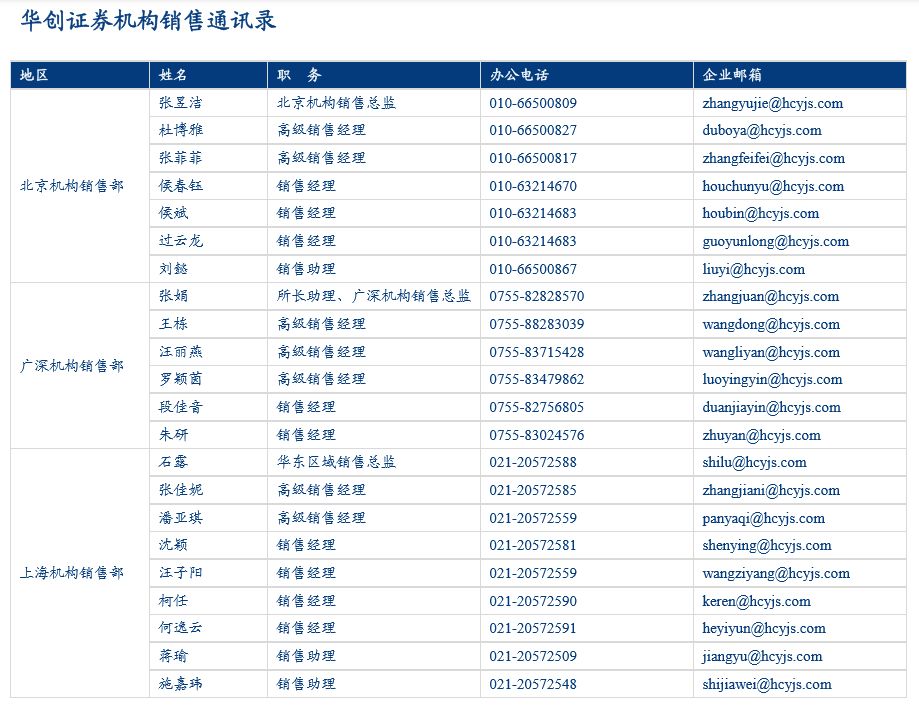The height and width of the screenshot is (709, 919).
Task: Open email liuyi@hcyjs.com
Action: point(753,270)
